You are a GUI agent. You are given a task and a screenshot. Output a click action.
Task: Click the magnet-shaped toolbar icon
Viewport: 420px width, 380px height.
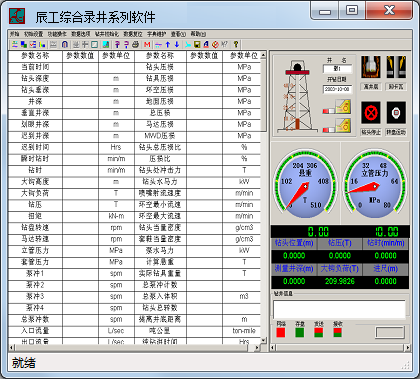click(x=65, y=44)
